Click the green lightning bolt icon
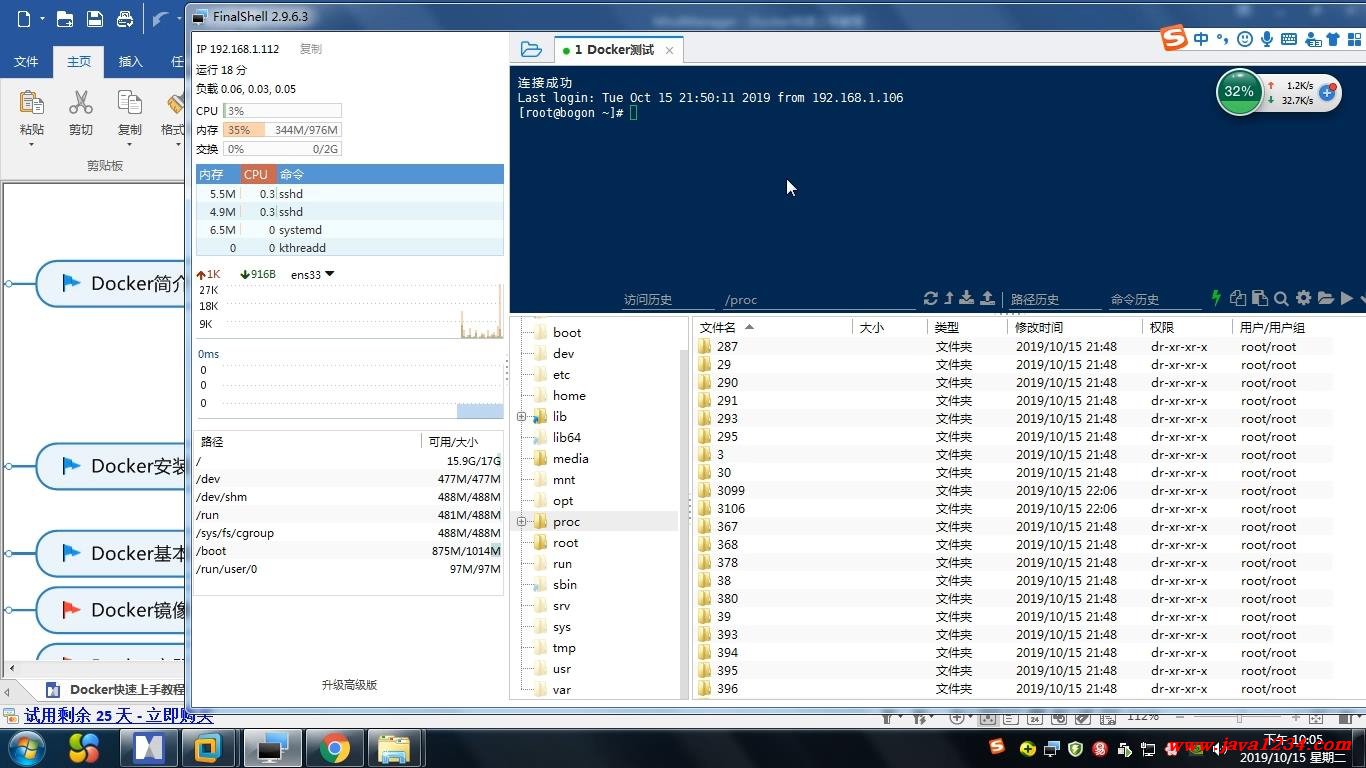 click(x=1216, y=298)
